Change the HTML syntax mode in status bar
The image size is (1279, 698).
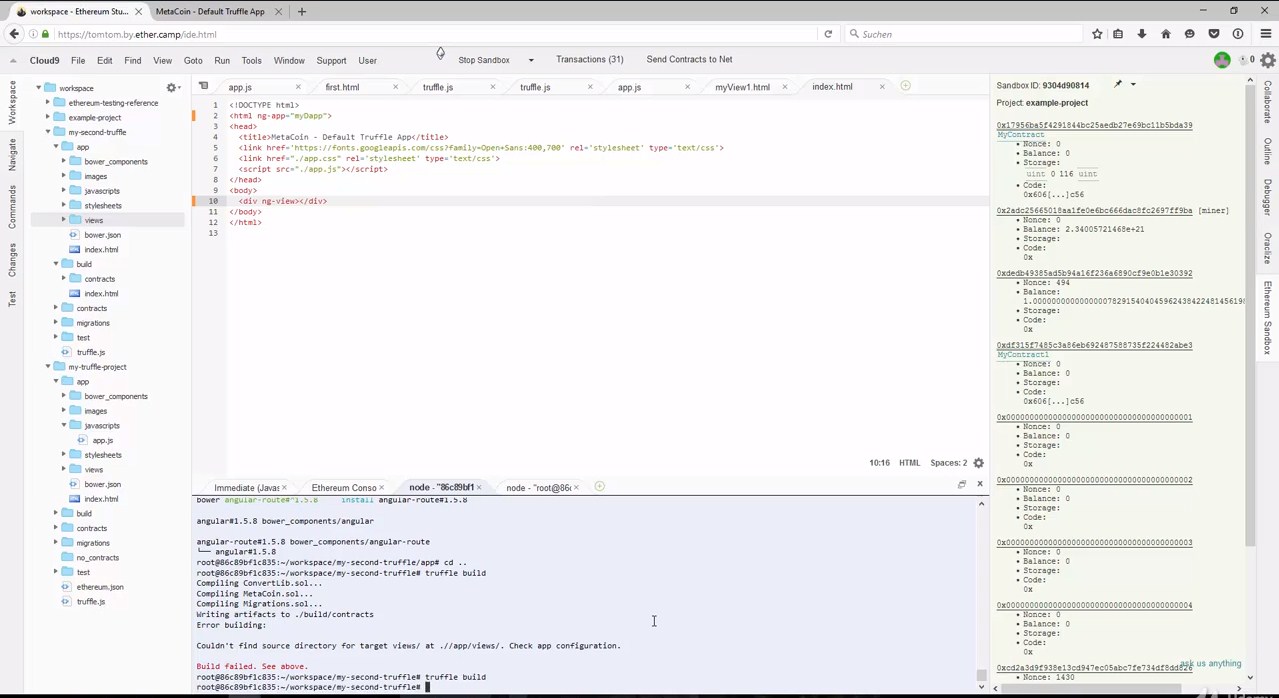909,463
